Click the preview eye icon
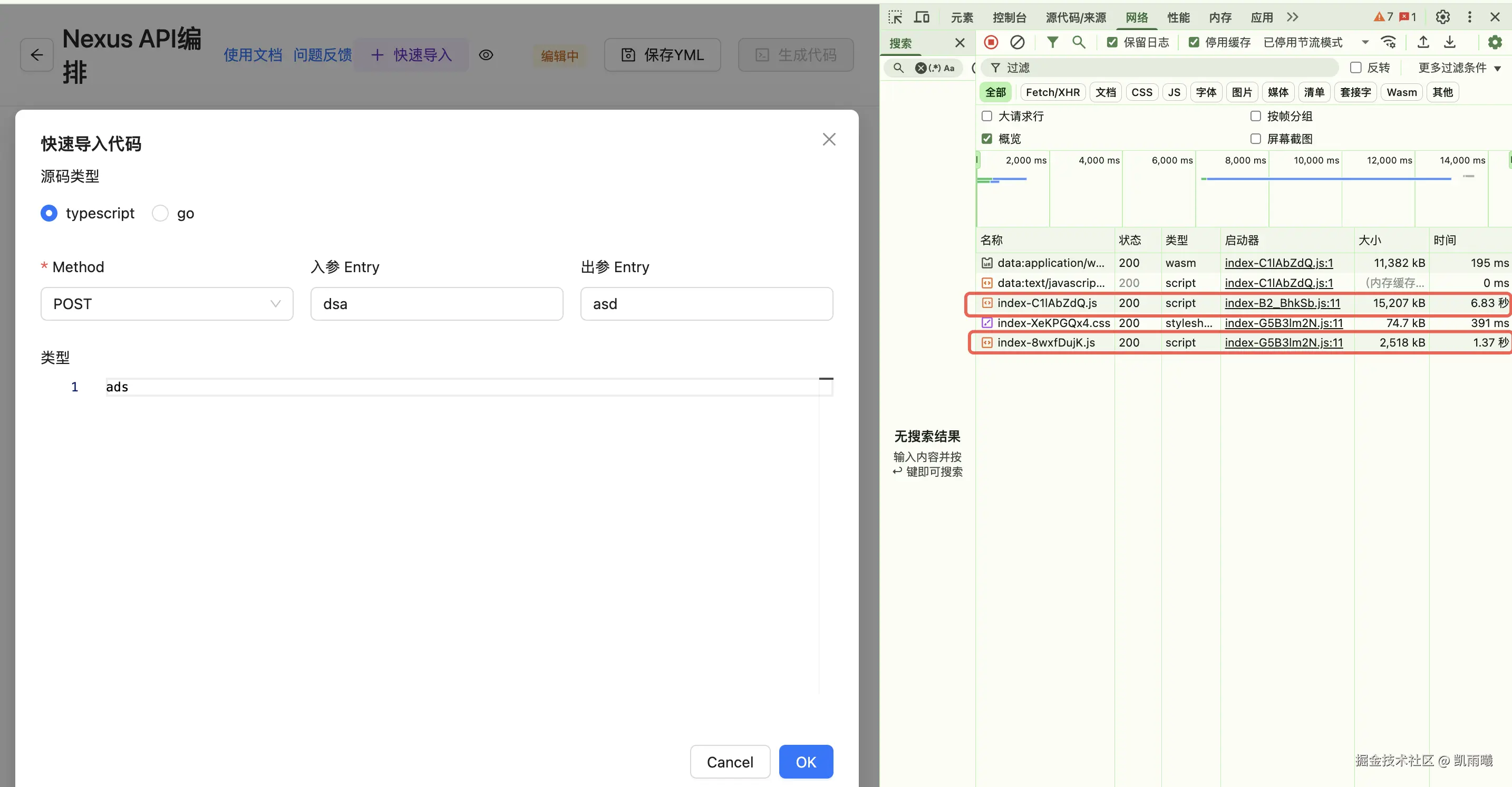 pos(486,55)
